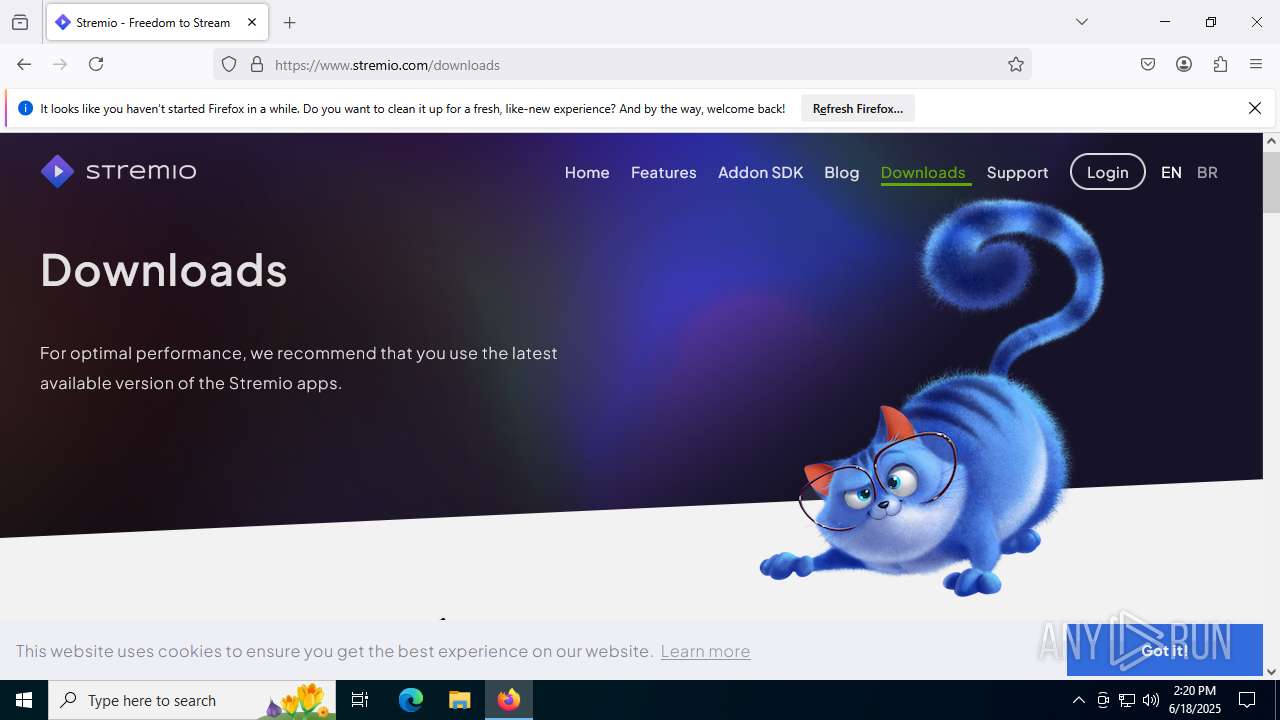Open the Windows Start menu

pyautogui.click(x=24, y=700)
